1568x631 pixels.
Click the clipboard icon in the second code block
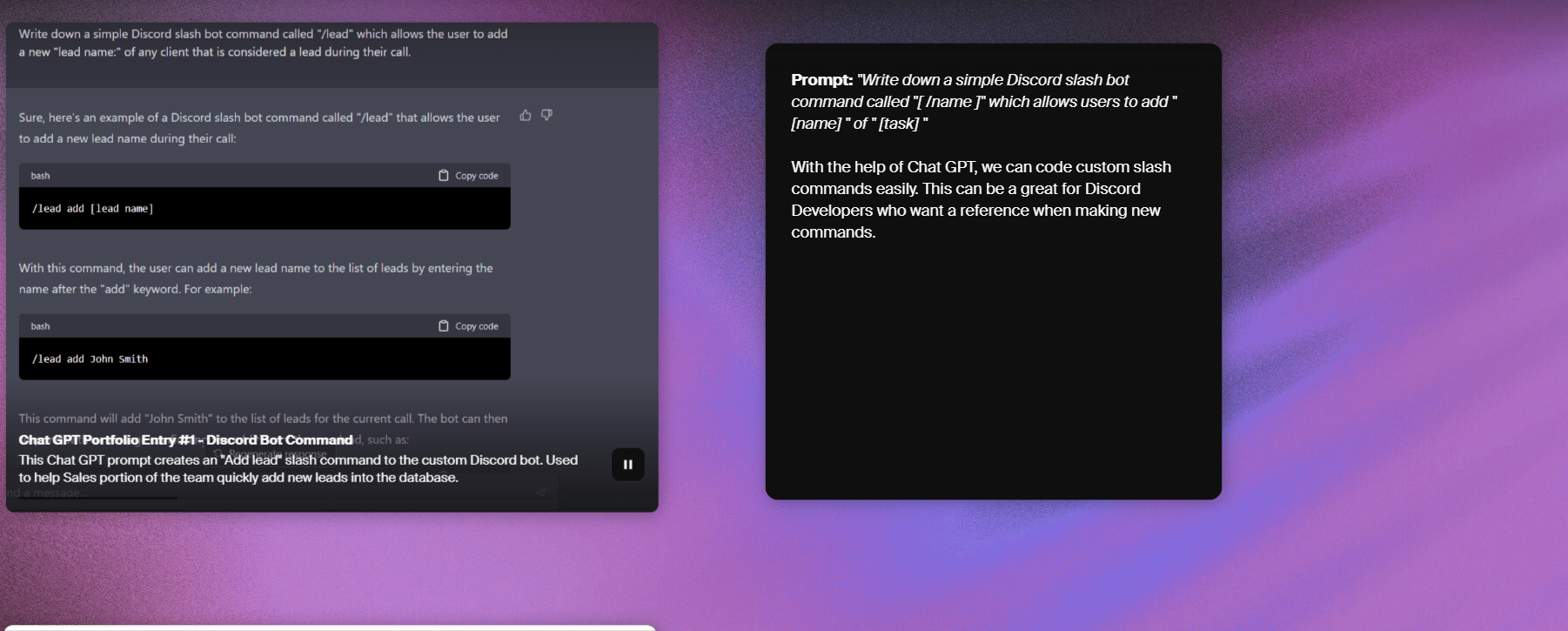444,326
